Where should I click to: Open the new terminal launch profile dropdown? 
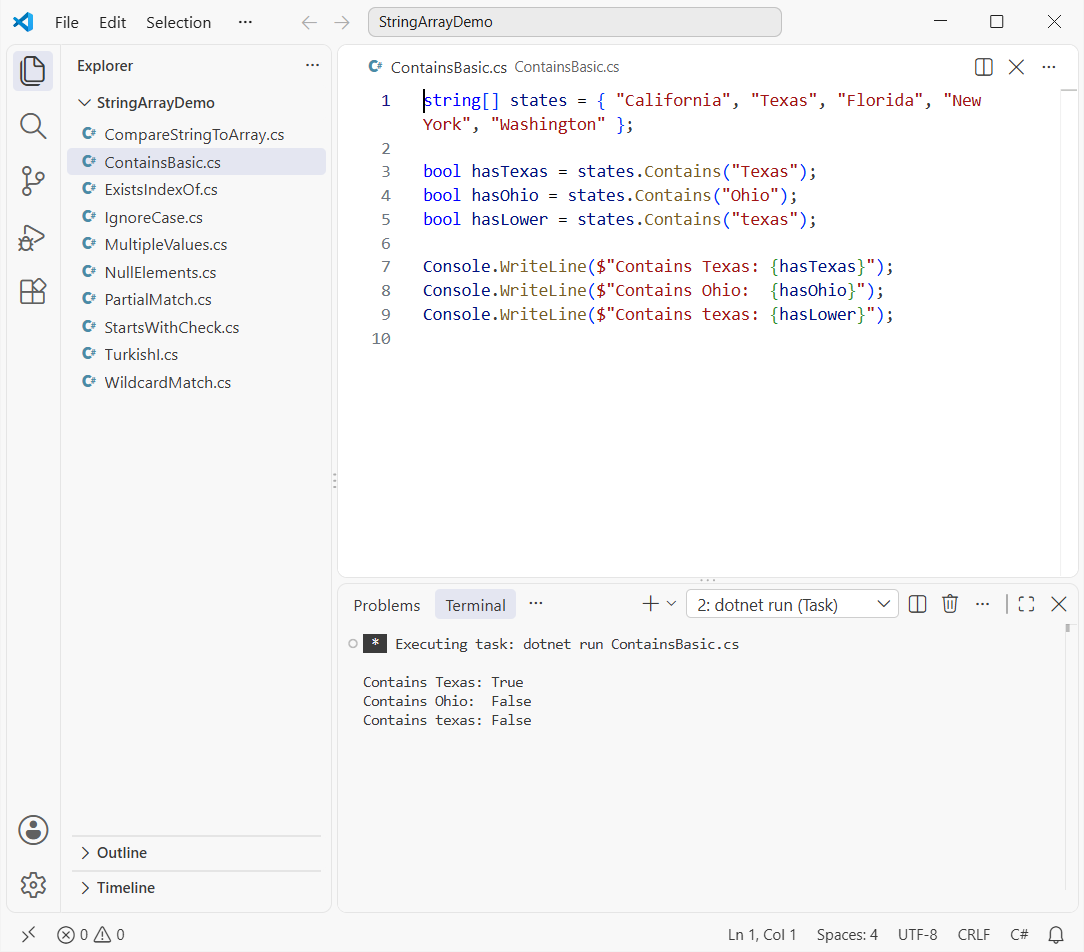[x=671, y=604]
